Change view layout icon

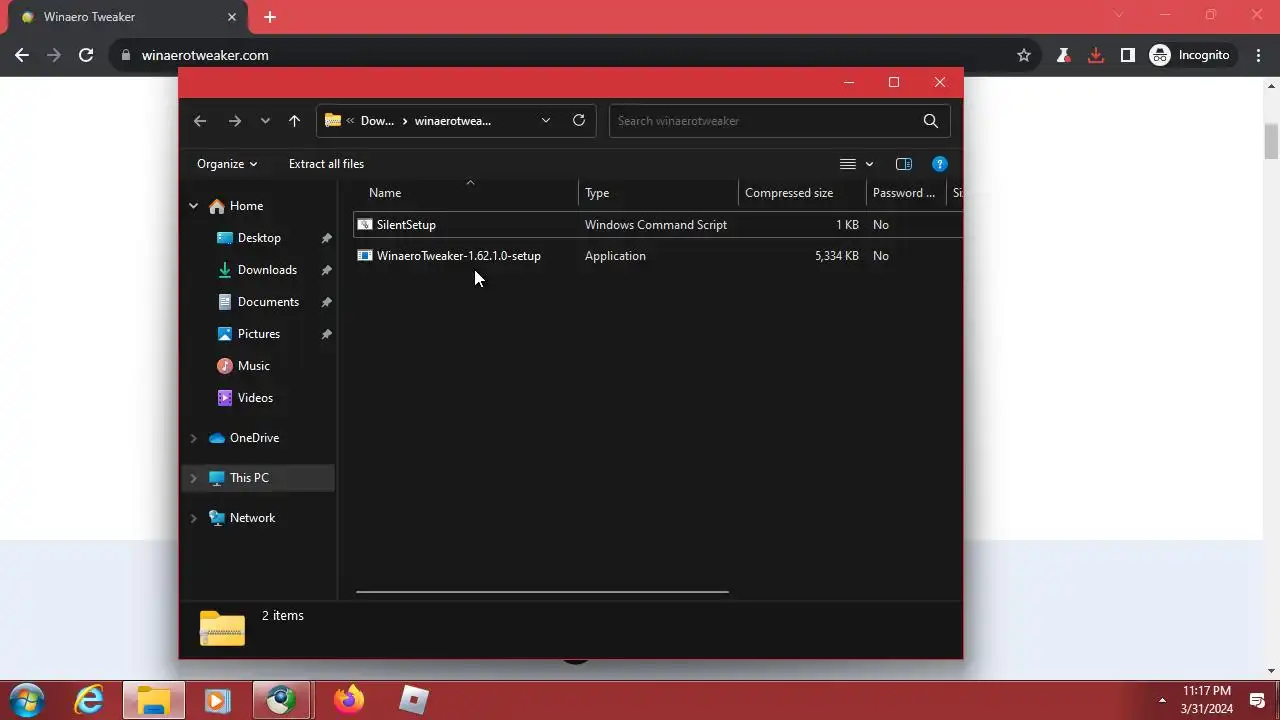(848, 164)
